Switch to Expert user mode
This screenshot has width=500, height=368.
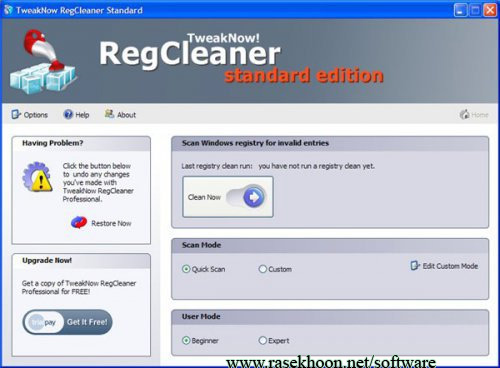click(263, 340)
